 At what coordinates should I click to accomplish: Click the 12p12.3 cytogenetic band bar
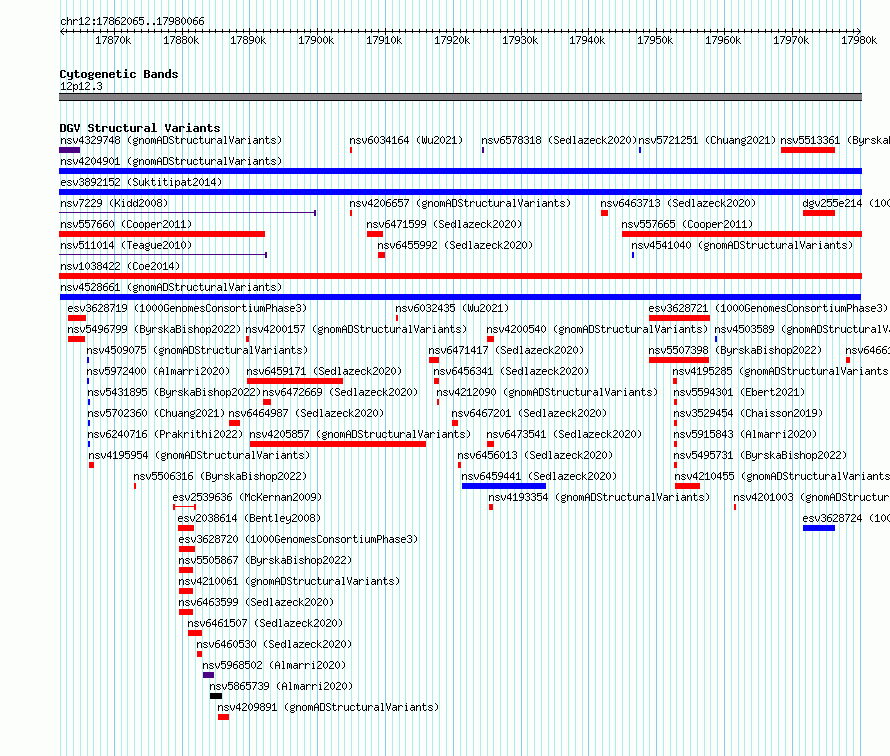pos(460,97)
